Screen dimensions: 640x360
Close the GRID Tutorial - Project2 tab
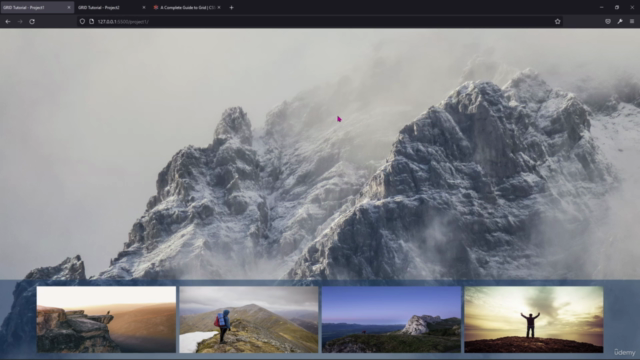pos(144,7)
